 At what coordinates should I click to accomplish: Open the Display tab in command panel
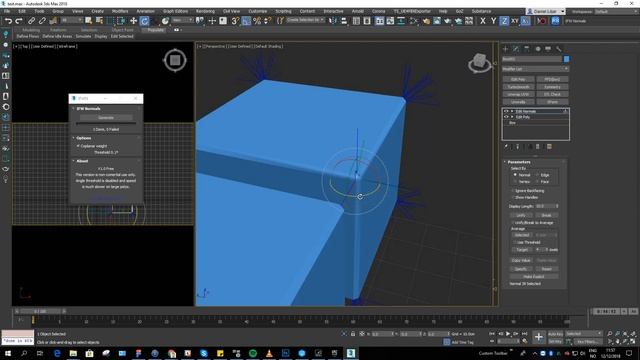pyautogui.click(x=548, y=49)
